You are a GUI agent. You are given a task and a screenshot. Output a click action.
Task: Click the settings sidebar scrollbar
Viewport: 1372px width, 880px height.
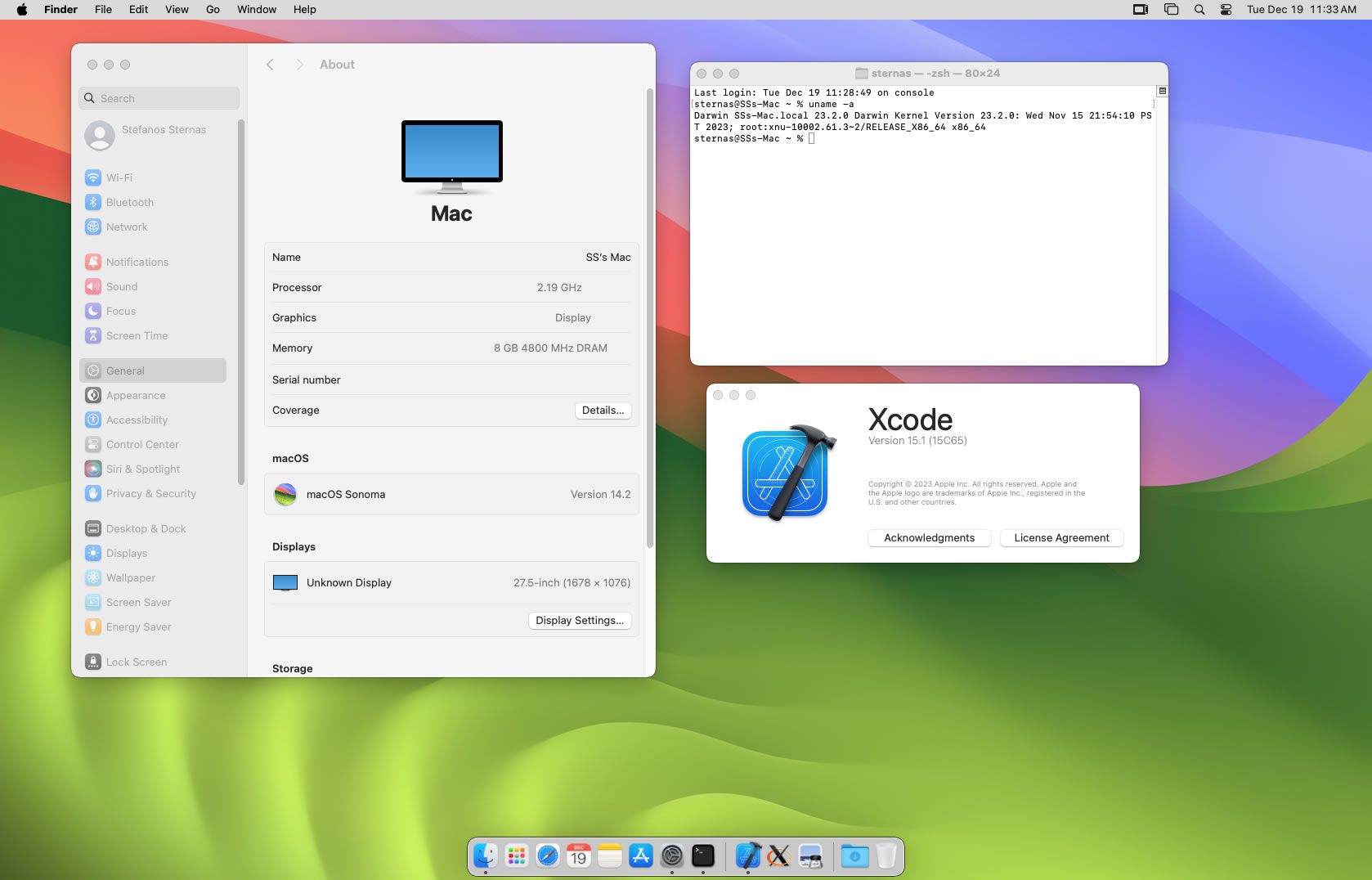click(x=240, y=303)
